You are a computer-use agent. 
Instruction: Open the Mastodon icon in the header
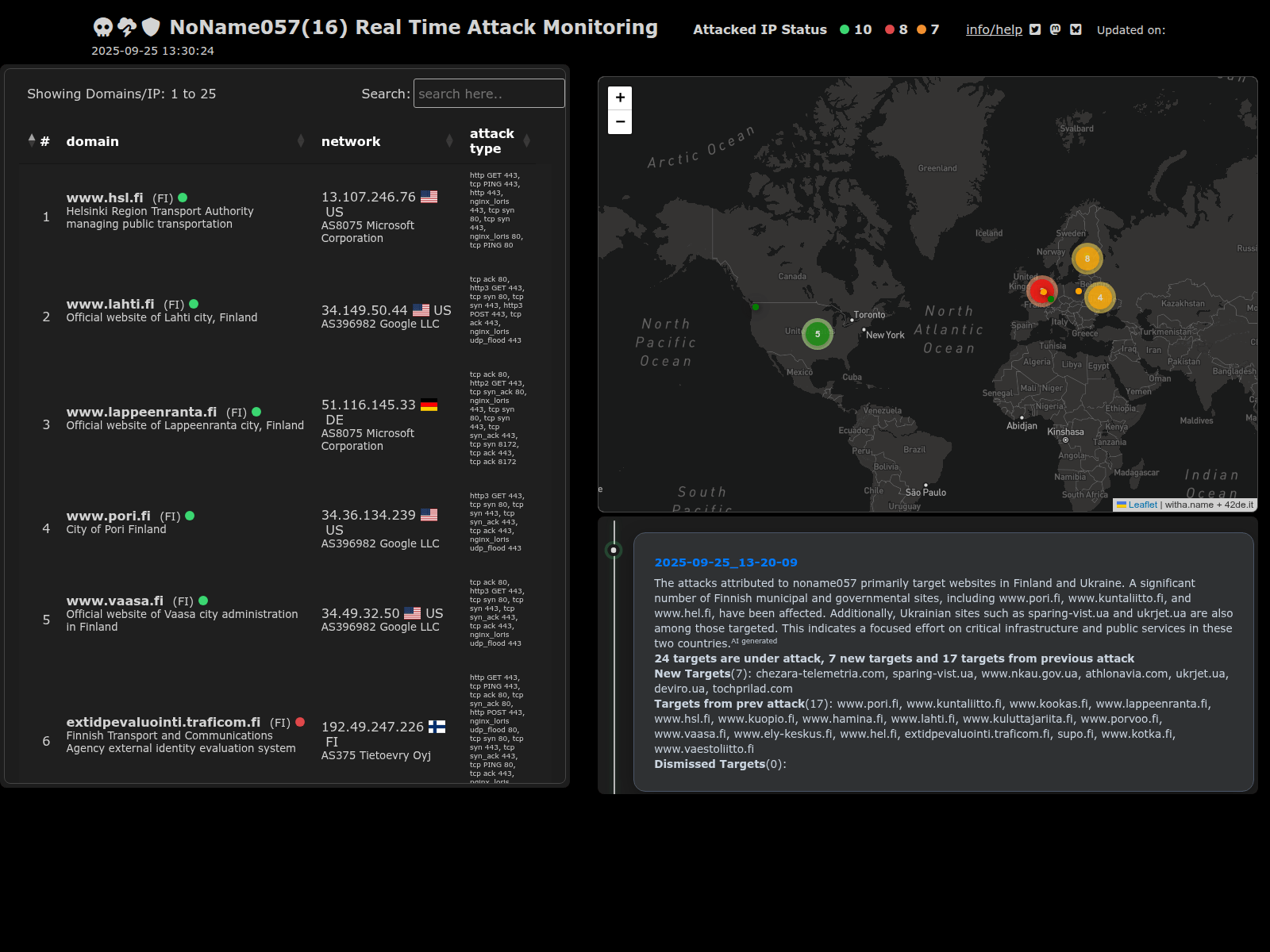point(1055,29)
